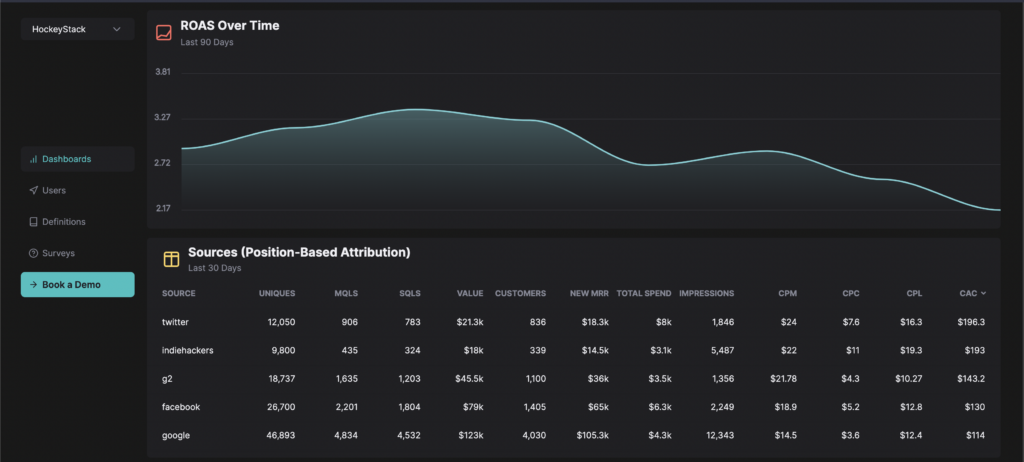Expand the HockeyStack workspace dropdown
1024x462 pixels.
tap(78, 29)
